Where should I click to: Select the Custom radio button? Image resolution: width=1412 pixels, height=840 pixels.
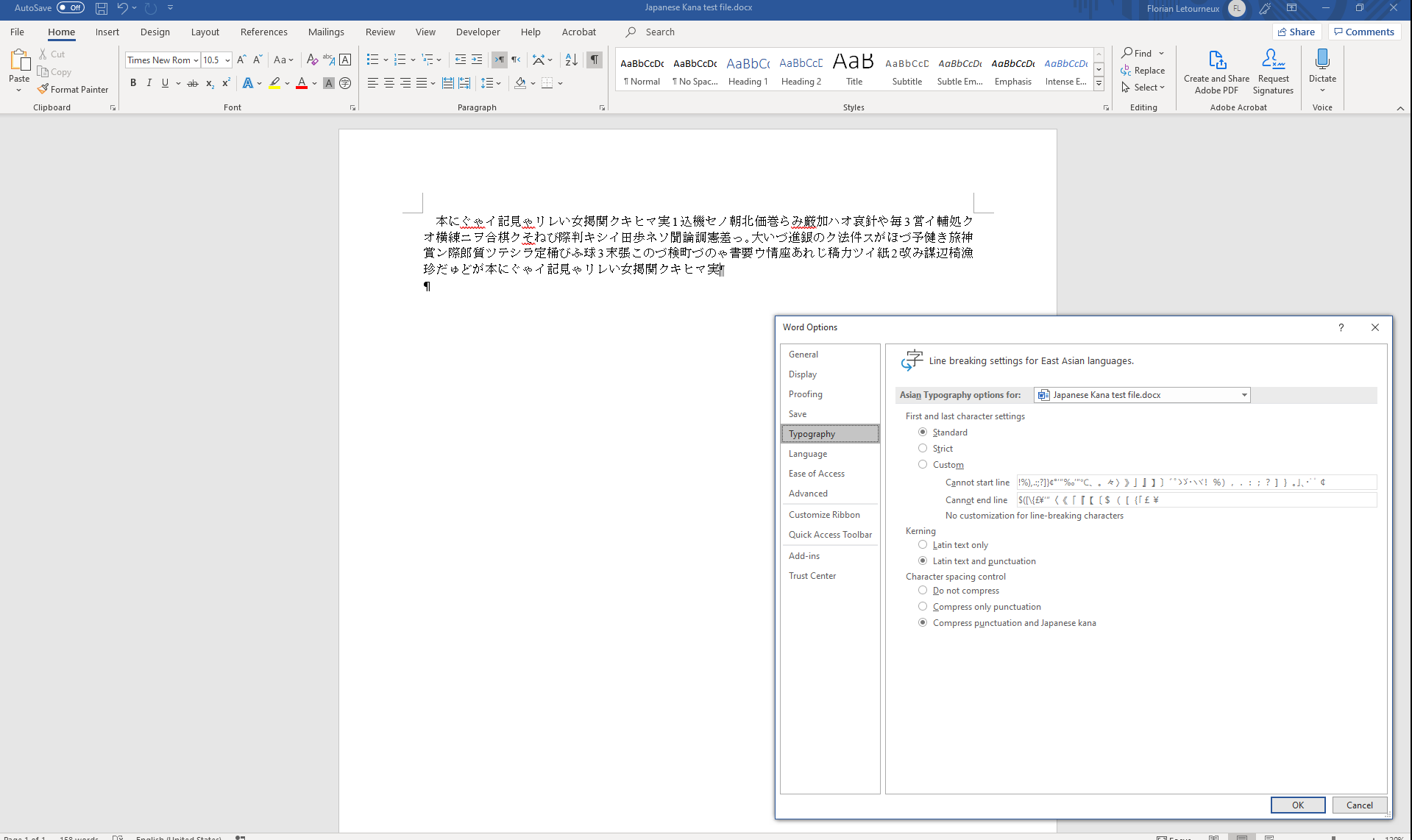point(923,465)
